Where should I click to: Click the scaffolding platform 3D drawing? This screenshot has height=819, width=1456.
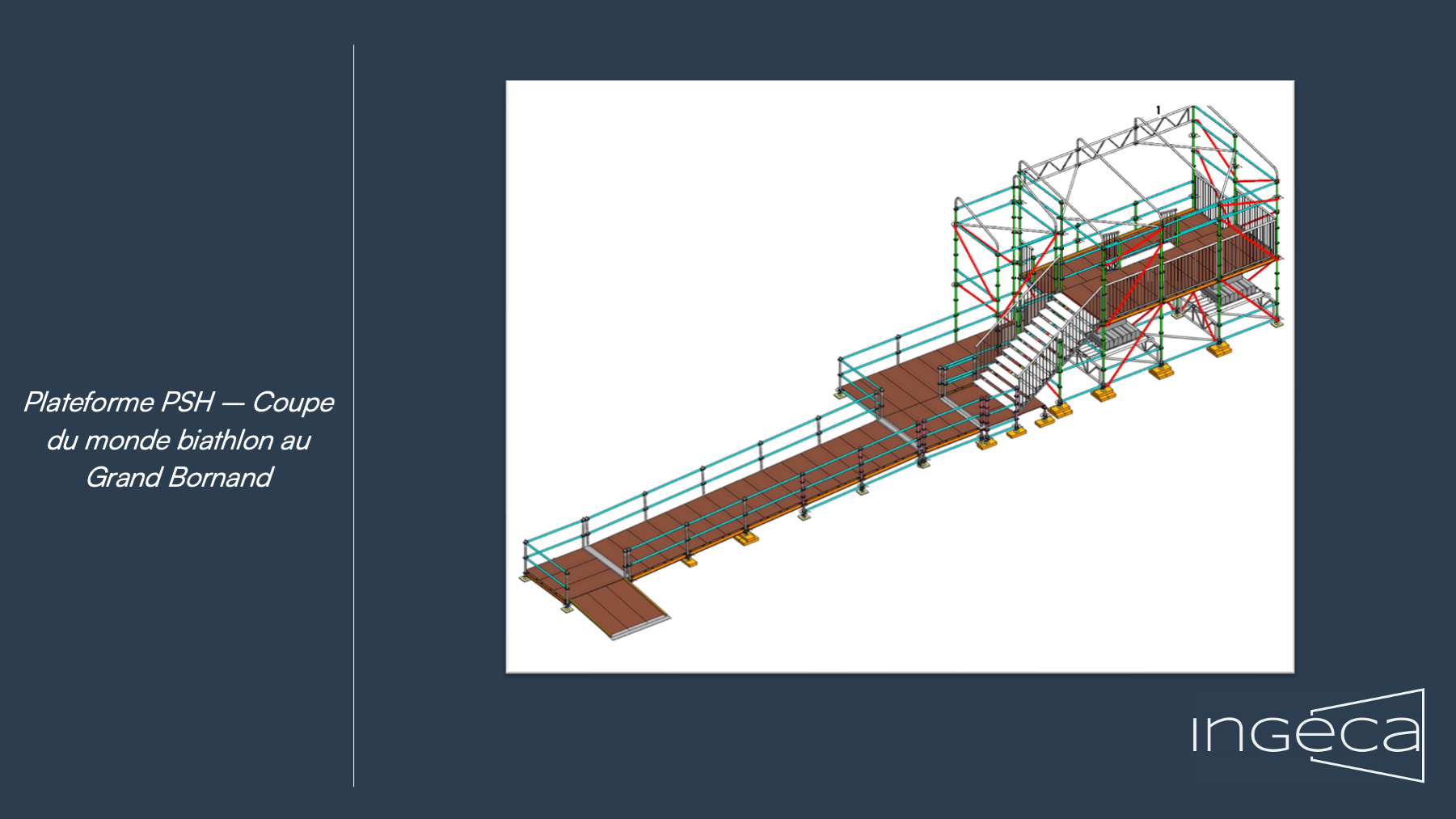click(899, 376)
